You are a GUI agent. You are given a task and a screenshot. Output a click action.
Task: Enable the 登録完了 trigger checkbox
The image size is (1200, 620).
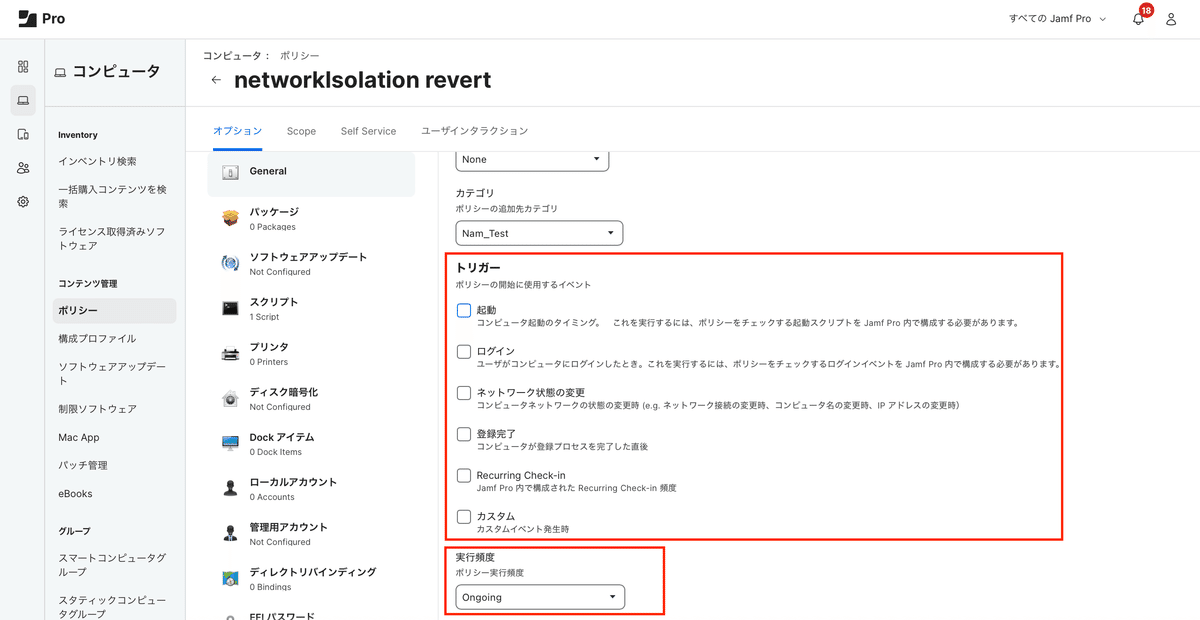[x=464, y=434]
